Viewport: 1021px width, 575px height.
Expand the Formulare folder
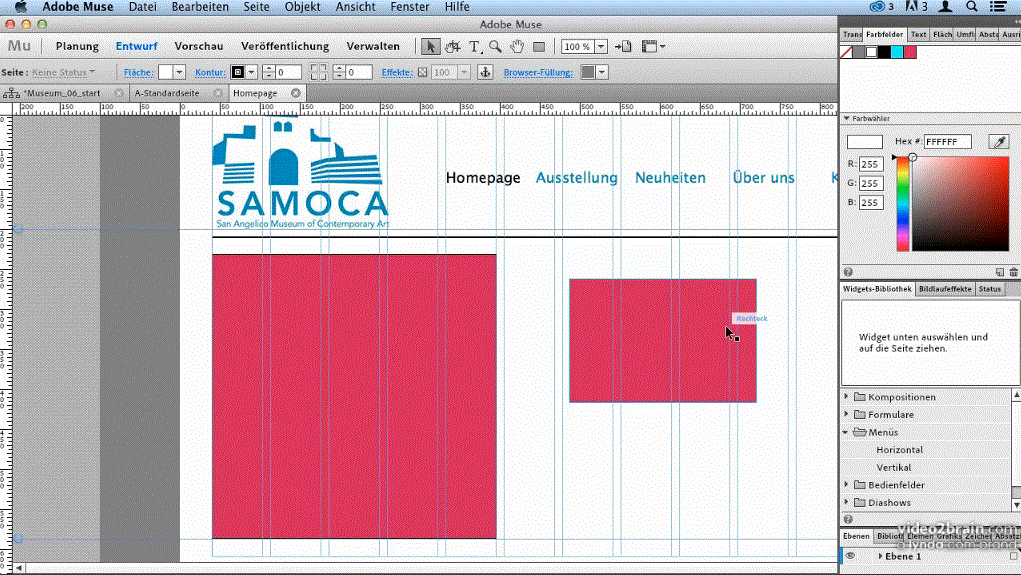[x=846, y=414]
